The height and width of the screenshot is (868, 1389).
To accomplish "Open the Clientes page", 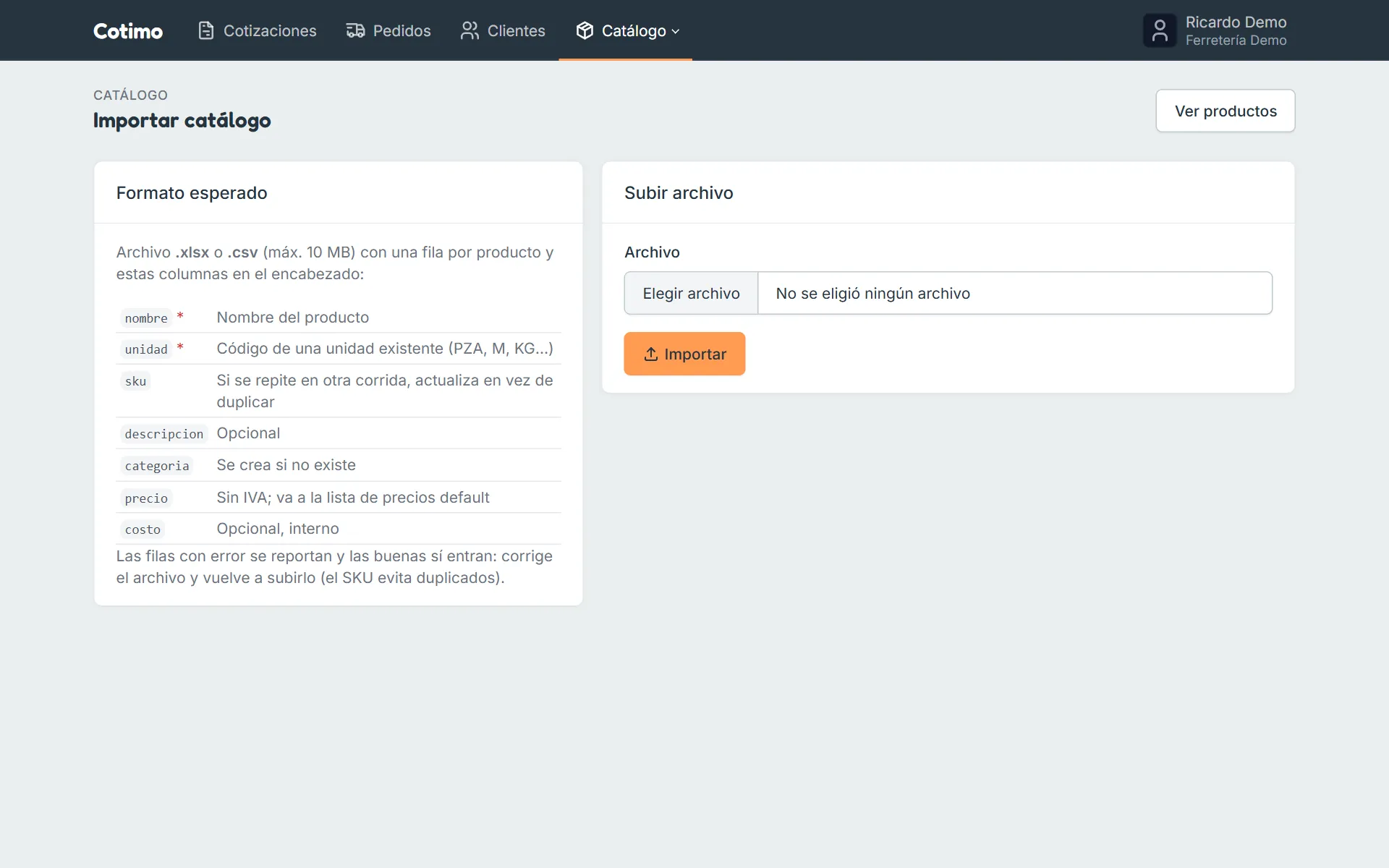I will [x=503, y=30].
